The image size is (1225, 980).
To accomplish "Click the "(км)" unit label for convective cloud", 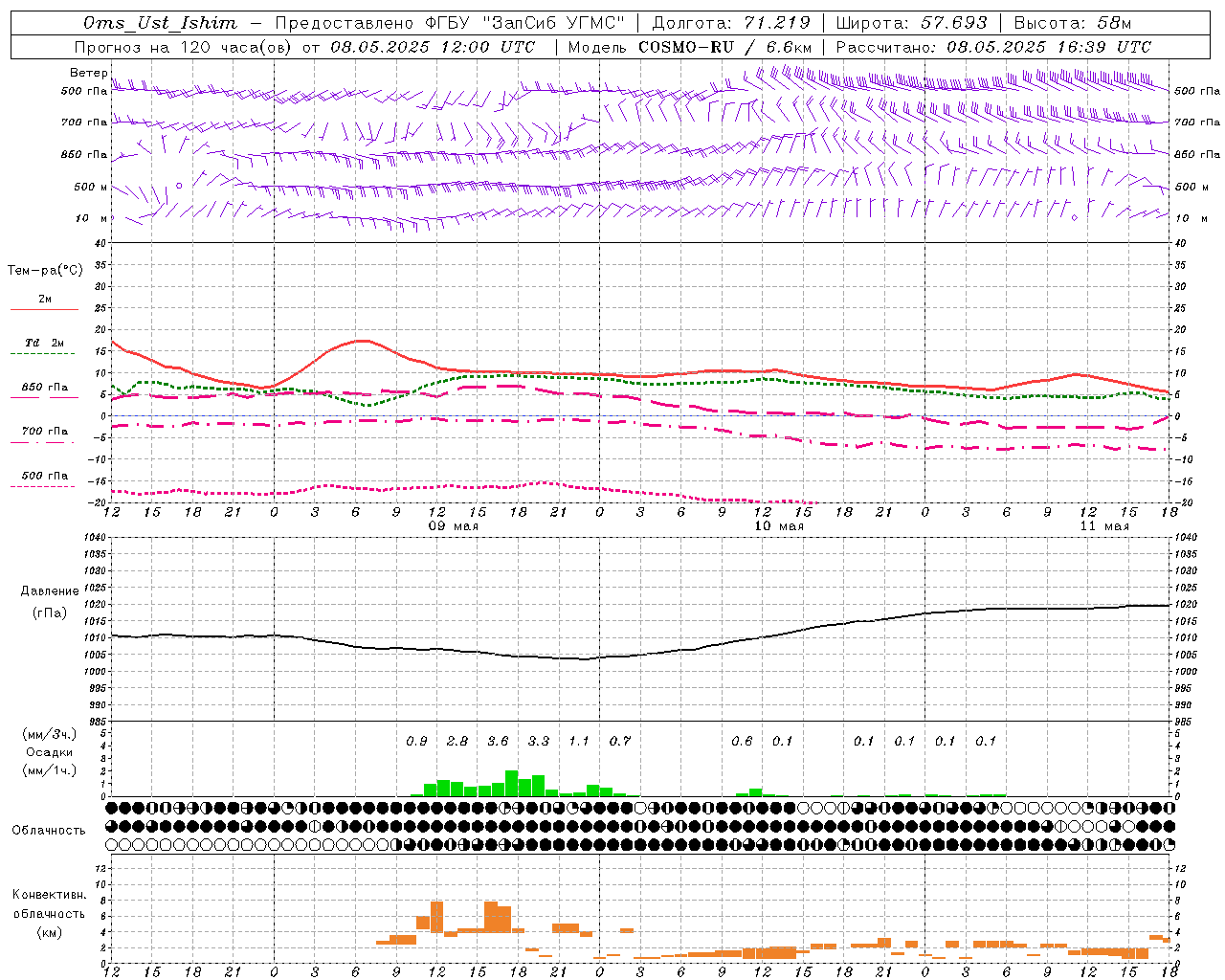I will coord(49,932).
